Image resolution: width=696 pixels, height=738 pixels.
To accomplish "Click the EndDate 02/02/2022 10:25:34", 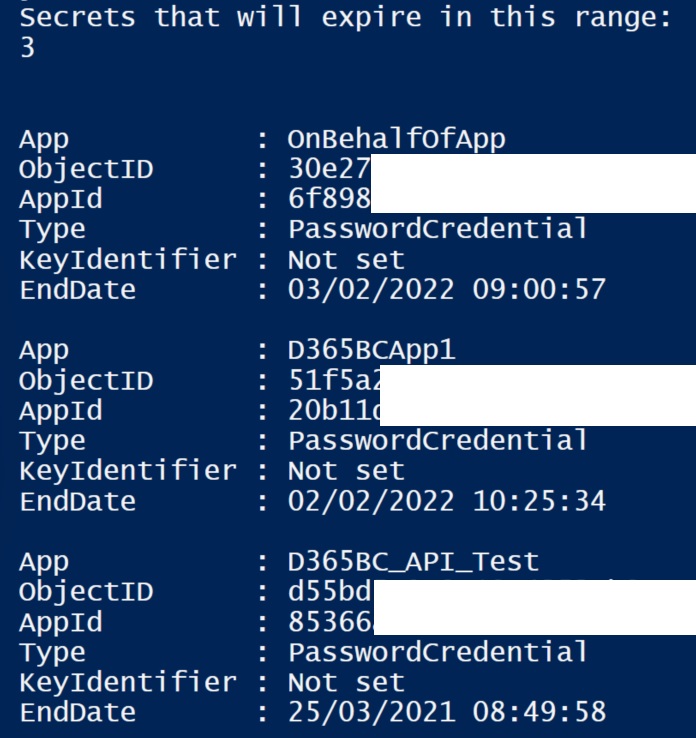I will 446,500.
